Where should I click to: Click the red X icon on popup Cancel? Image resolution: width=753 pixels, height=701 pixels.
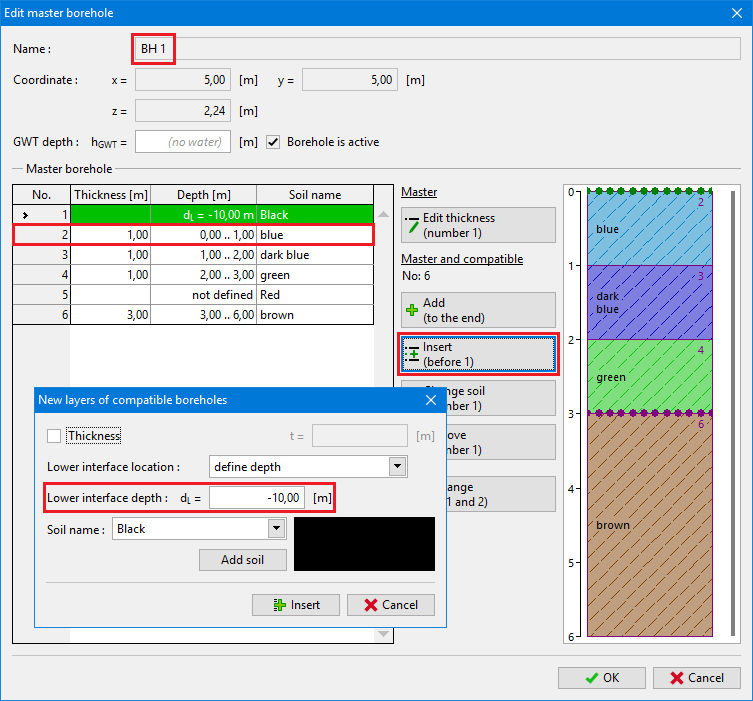tap(371, 605)
